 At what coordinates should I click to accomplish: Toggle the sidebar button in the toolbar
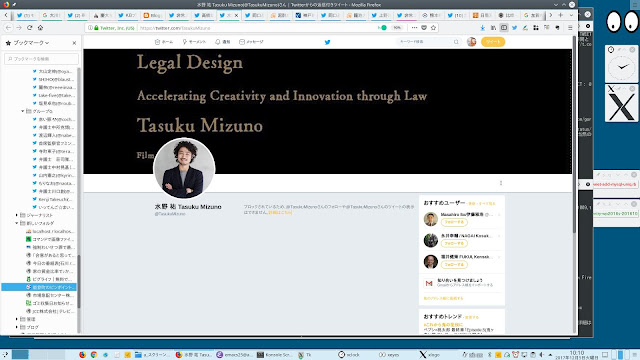click(504, 28)
